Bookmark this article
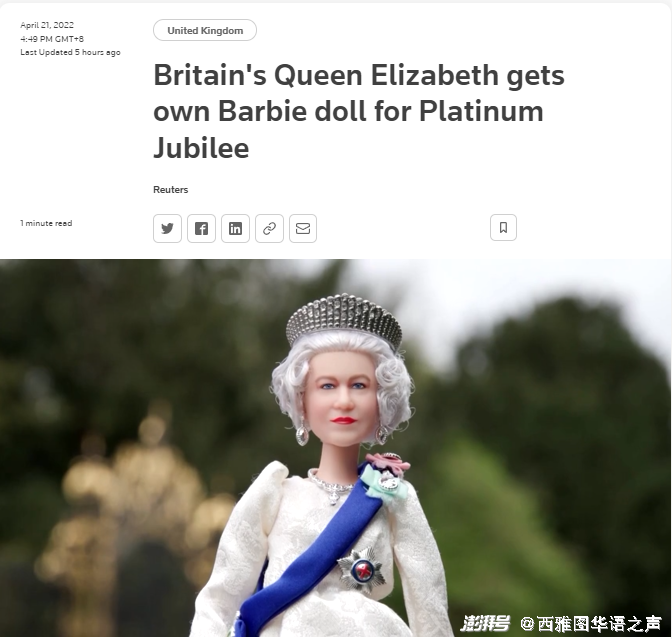The width and height of the screenshot is (672, 639). pos(503,228)
